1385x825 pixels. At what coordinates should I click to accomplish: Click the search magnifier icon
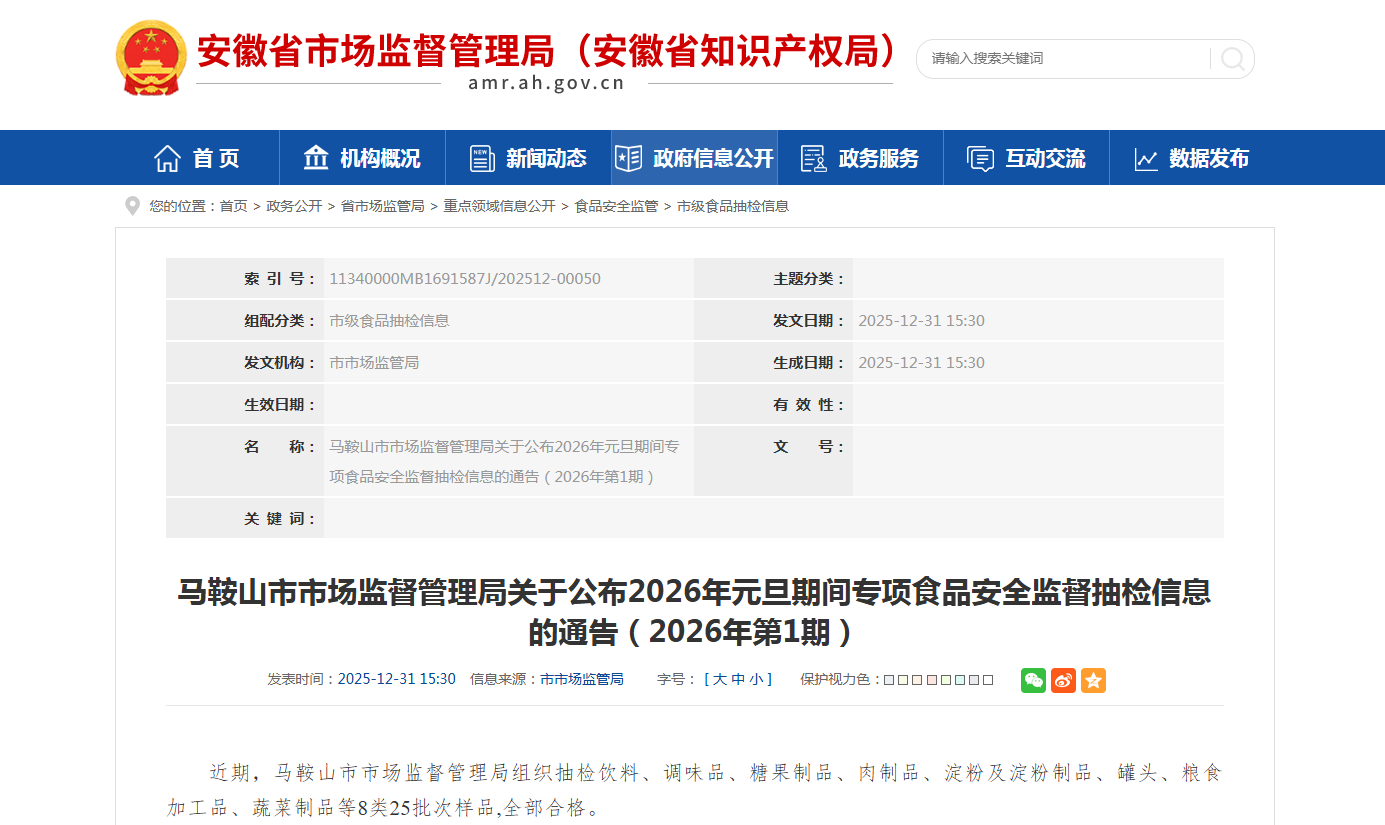click(1232, 59)
